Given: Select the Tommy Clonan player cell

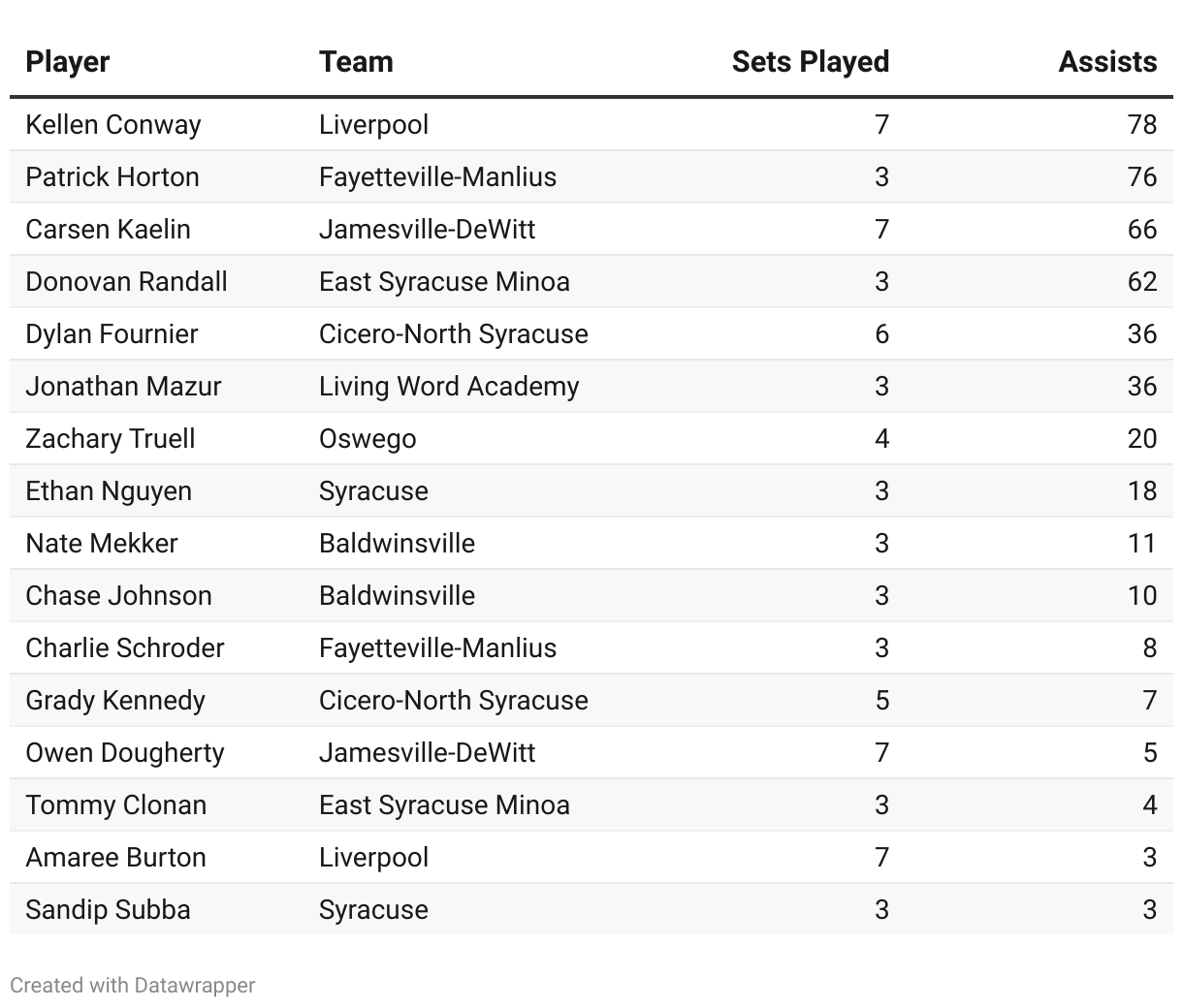Looking at the screenshot, I should 116,805.
